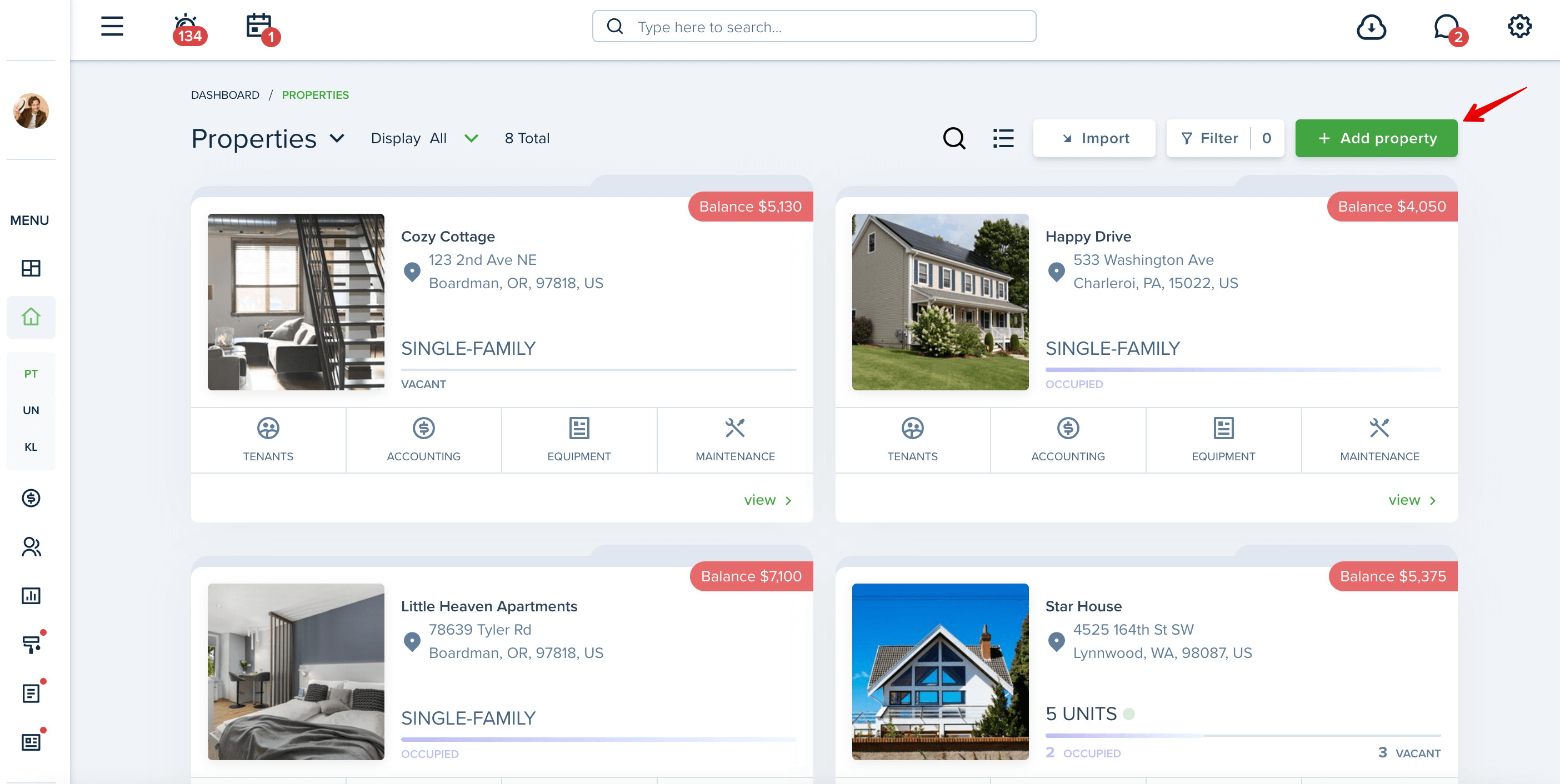Click view link on Cozy Cottage

768,500
